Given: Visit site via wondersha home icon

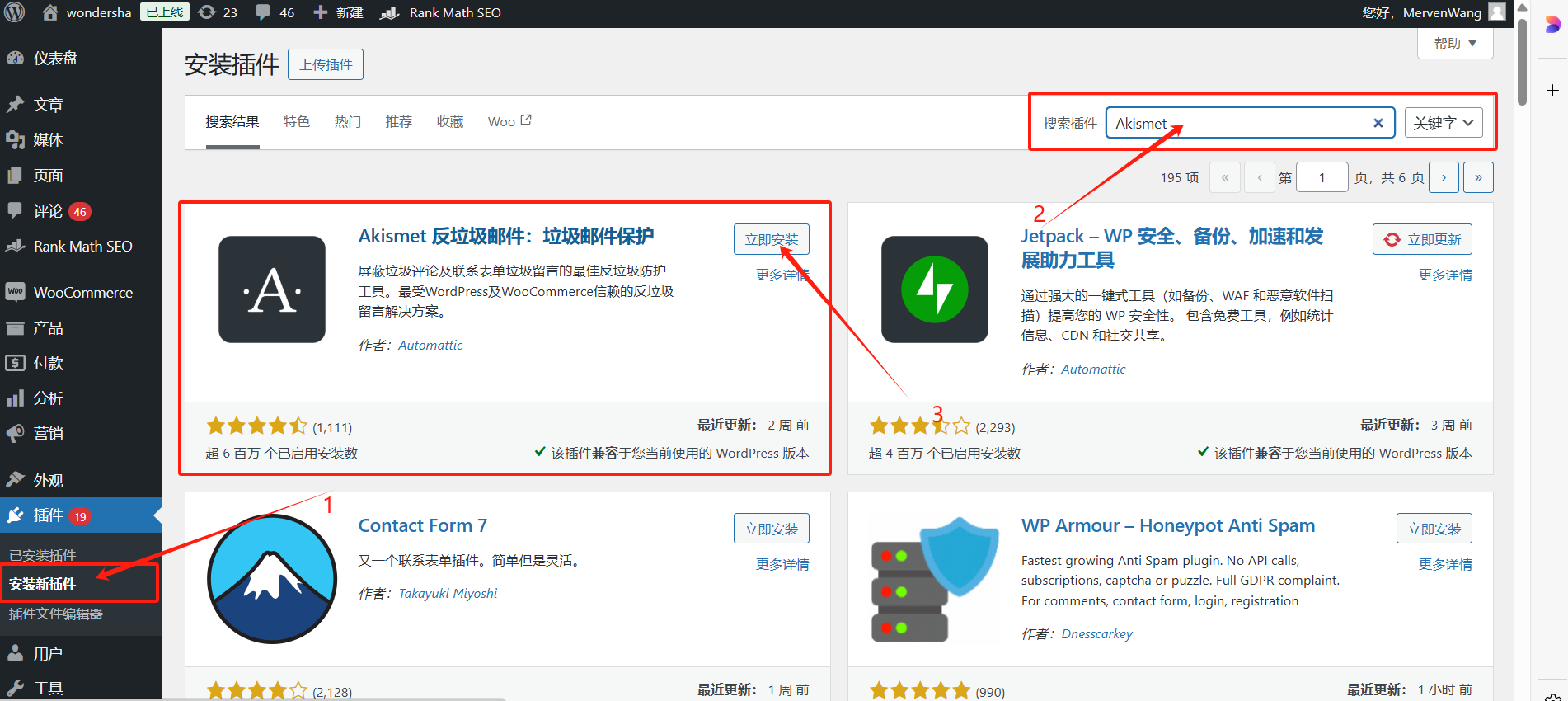Looking at the screenshot, I should point(50,12).
